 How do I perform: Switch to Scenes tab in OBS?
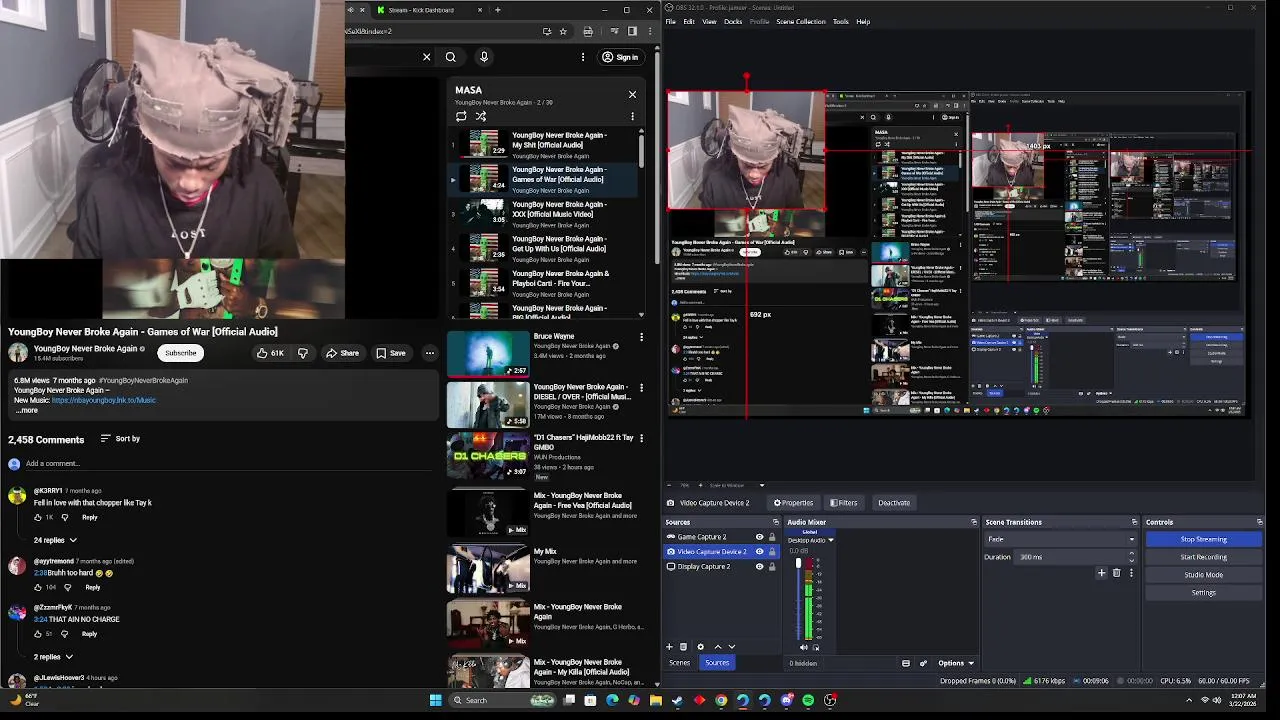[x=680, y=663]
